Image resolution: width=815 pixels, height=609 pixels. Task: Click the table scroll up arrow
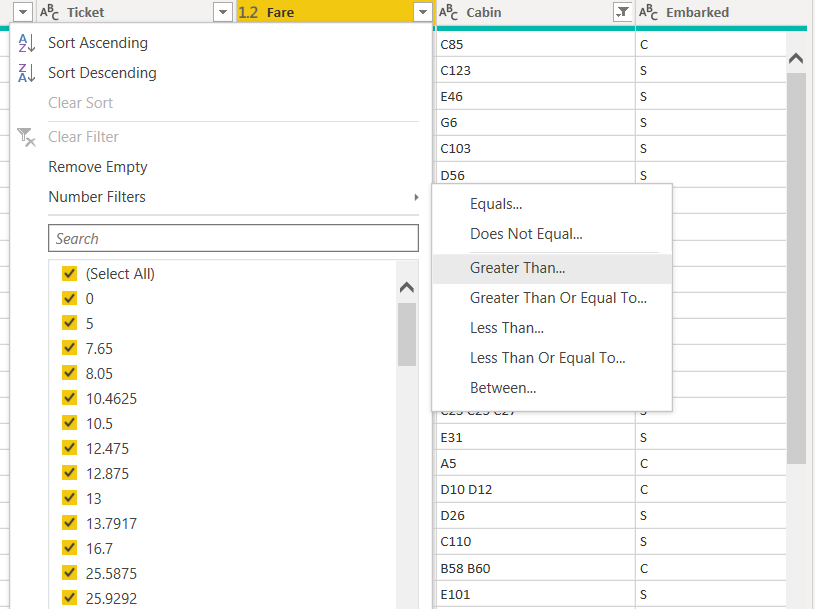[x=796, y=59]
